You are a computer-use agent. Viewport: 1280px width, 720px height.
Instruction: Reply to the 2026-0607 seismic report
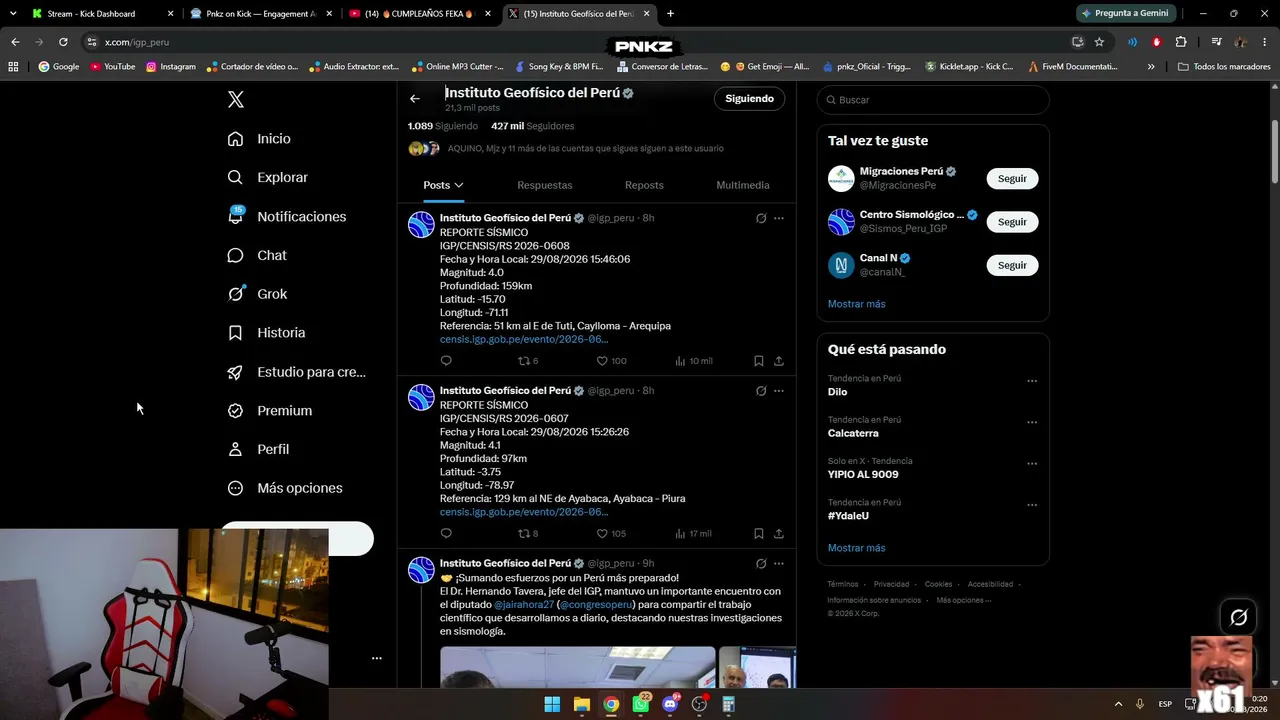point(446,534)
